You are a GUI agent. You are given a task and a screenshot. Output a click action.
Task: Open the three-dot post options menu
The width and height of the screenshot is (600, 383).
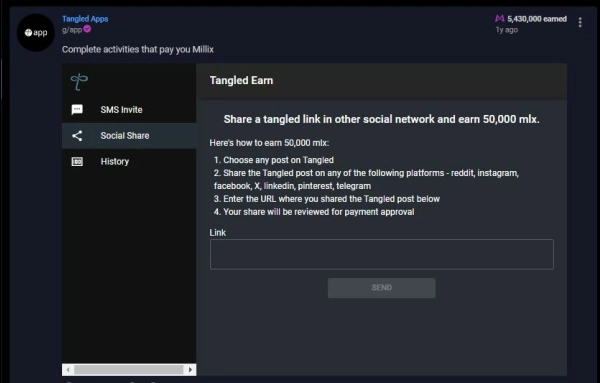click(580, 23)
